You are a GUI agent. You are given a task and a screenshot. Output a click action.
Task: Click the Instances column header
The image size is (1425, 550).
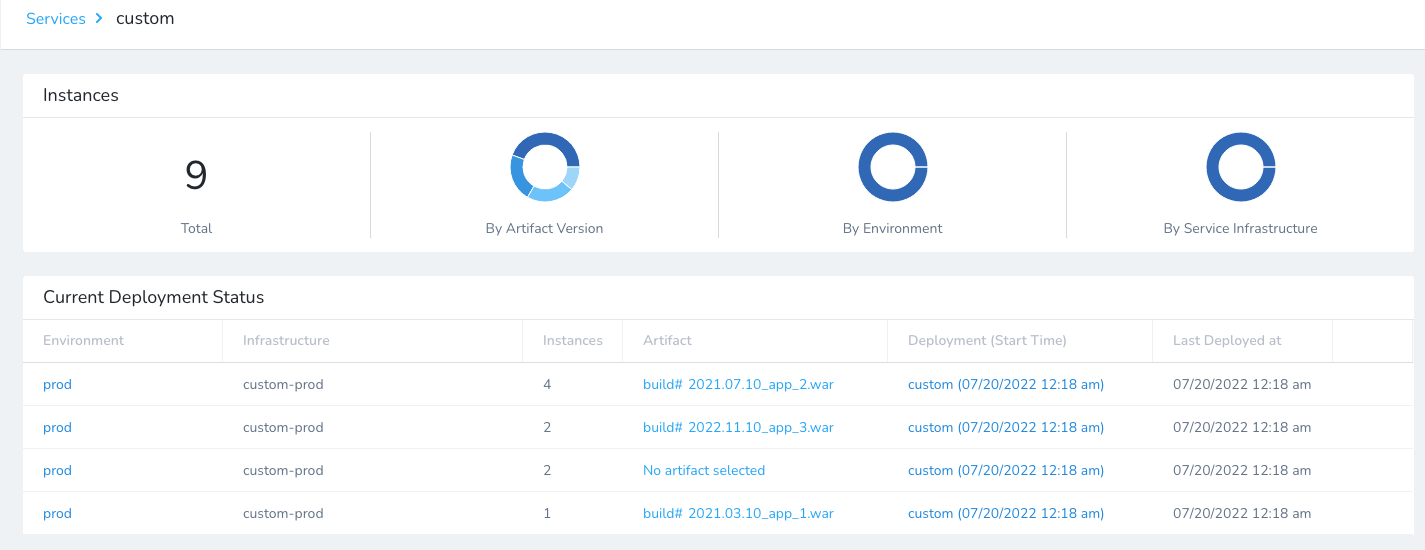point(573,340)
